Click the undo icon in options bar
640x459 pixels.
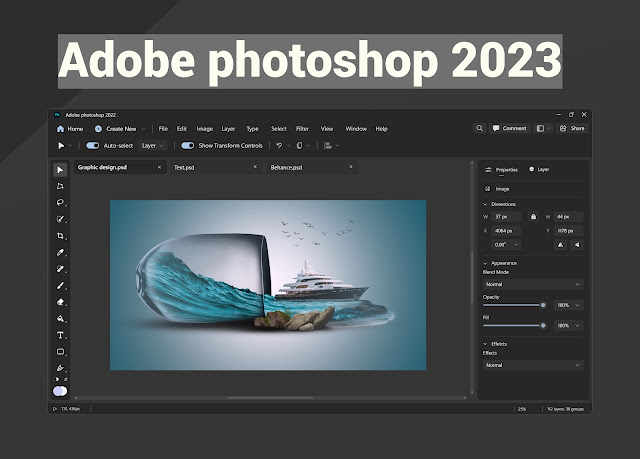tap(279, 146)
